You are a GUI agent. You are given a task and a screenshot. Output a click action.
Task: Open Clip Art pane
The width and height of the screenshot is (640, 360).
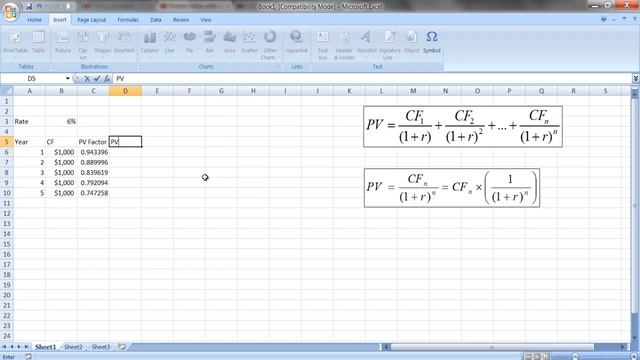[x=83, y=45]
